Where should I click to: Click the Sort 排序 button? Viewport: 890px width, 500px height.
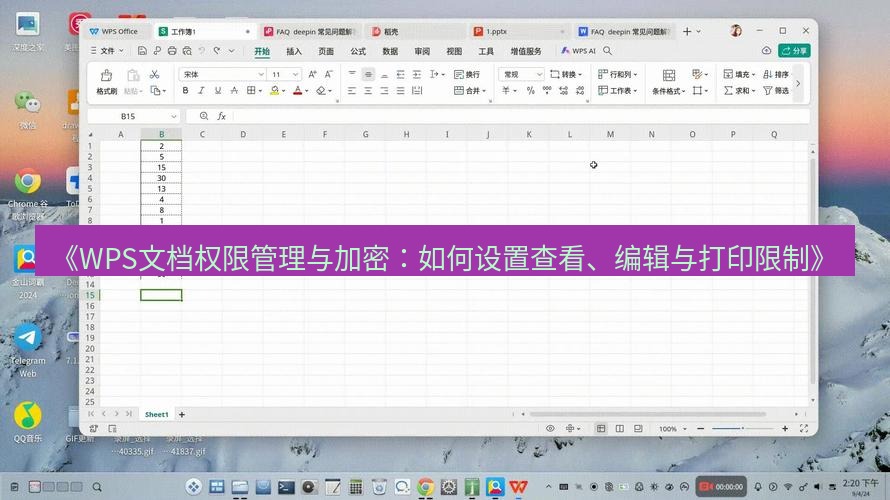coord(776,74)
